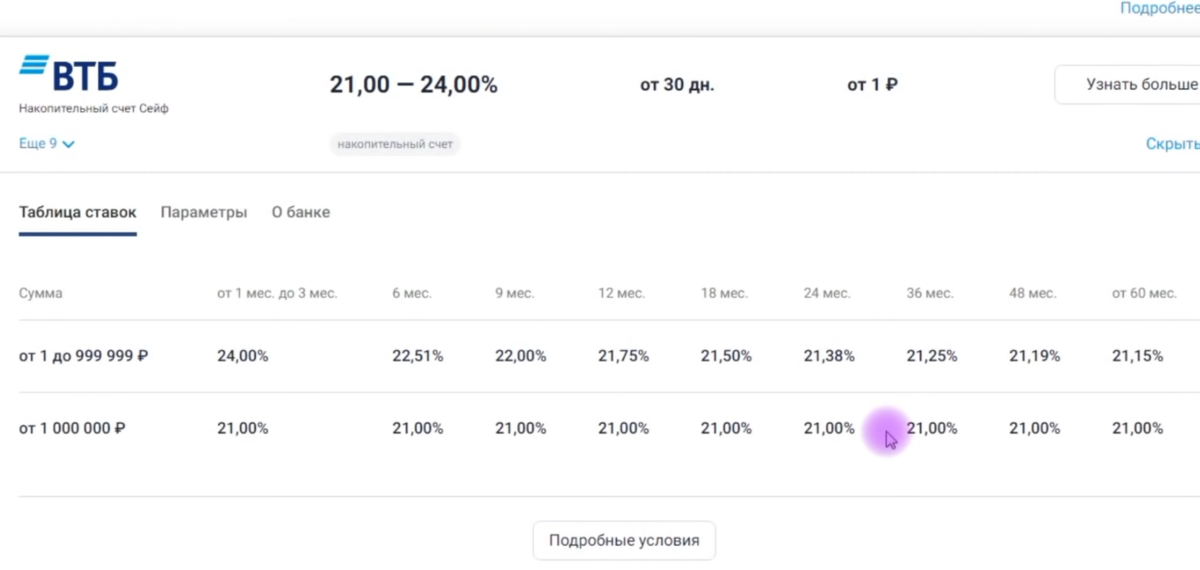1200x570 pixels.
Task: Open the "Подробнее" link at top
Action: click(1159, 7)
